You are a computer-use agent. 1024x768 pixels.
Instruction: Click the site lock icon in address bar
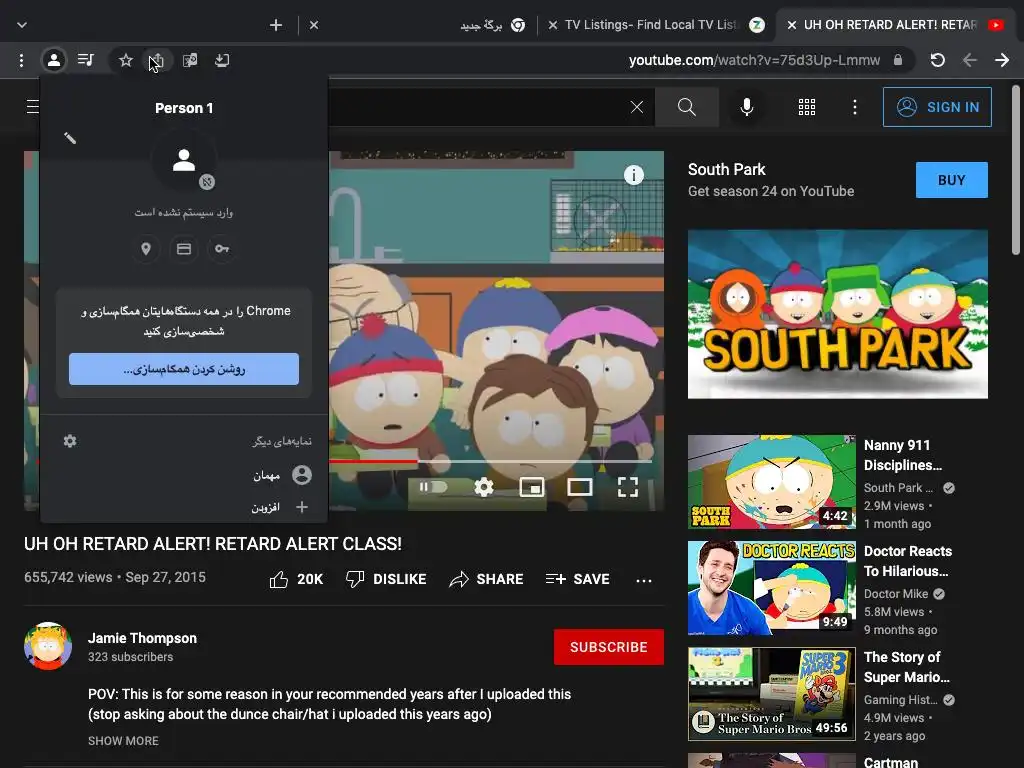898,60
